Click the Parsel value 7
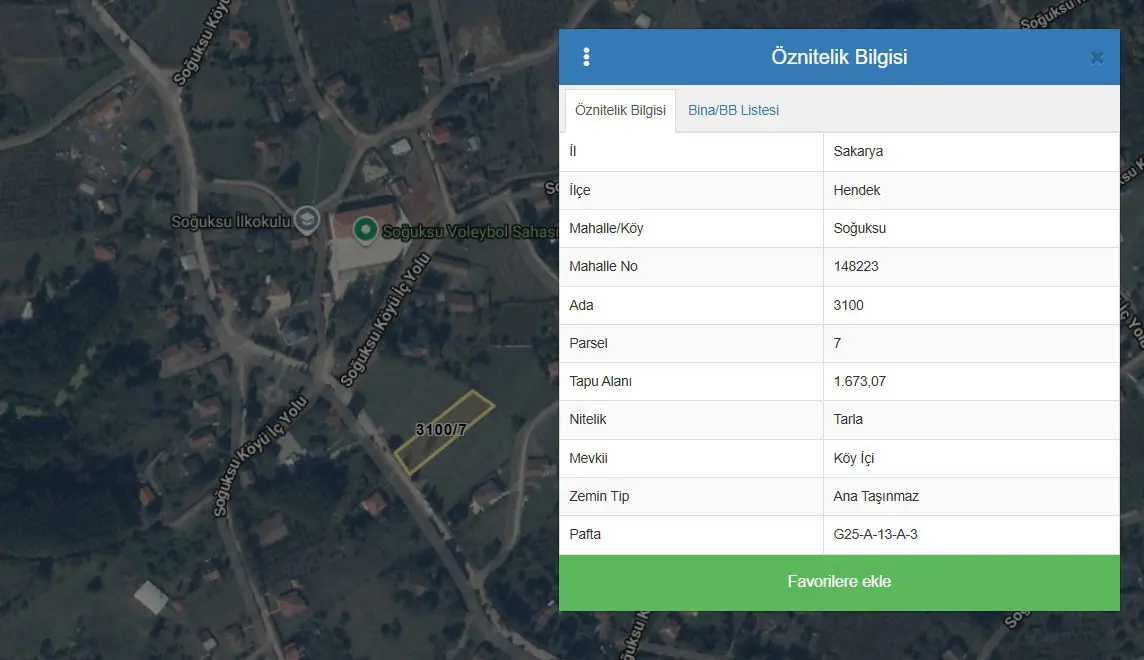1144x660 pixels. [837, 343]
